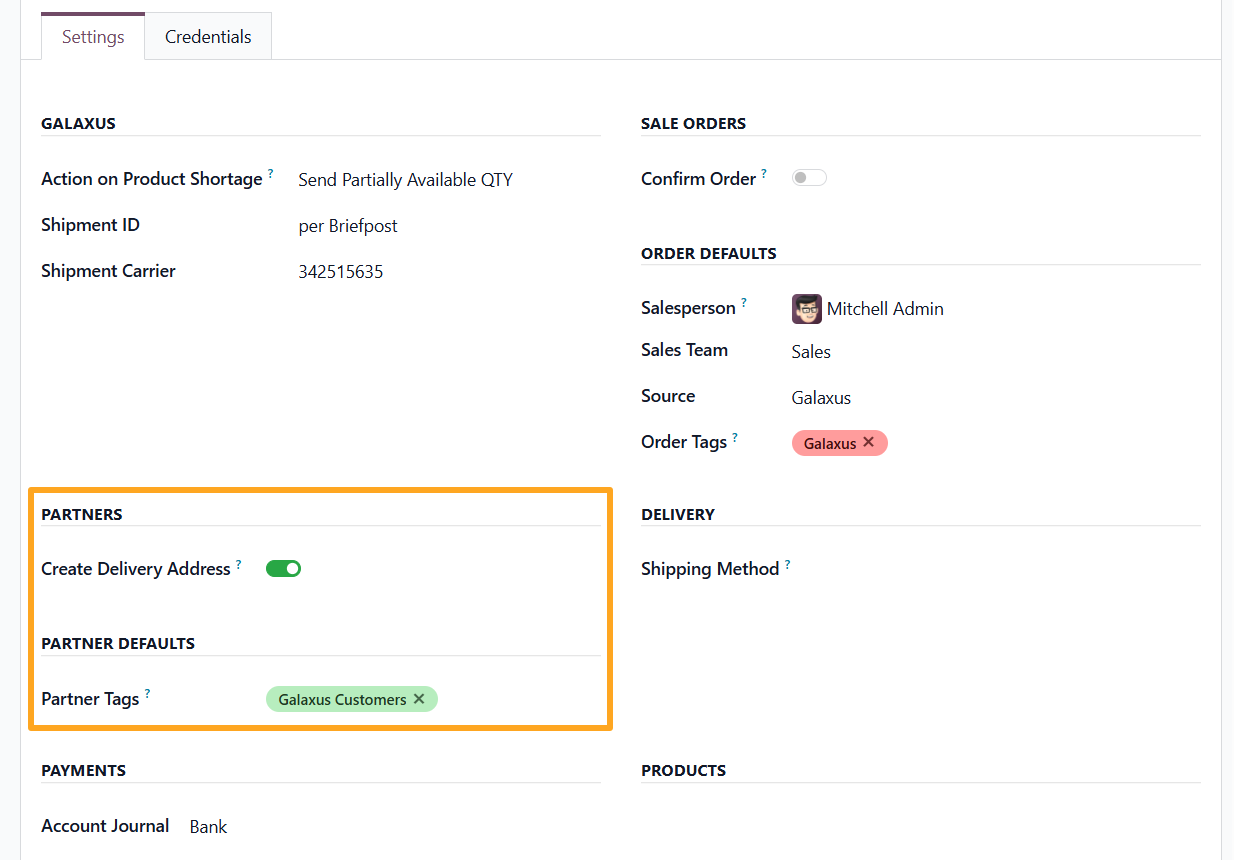Click the Shipment Carrier label
This screenshot has width=1234, height=860.
(108, 271)
